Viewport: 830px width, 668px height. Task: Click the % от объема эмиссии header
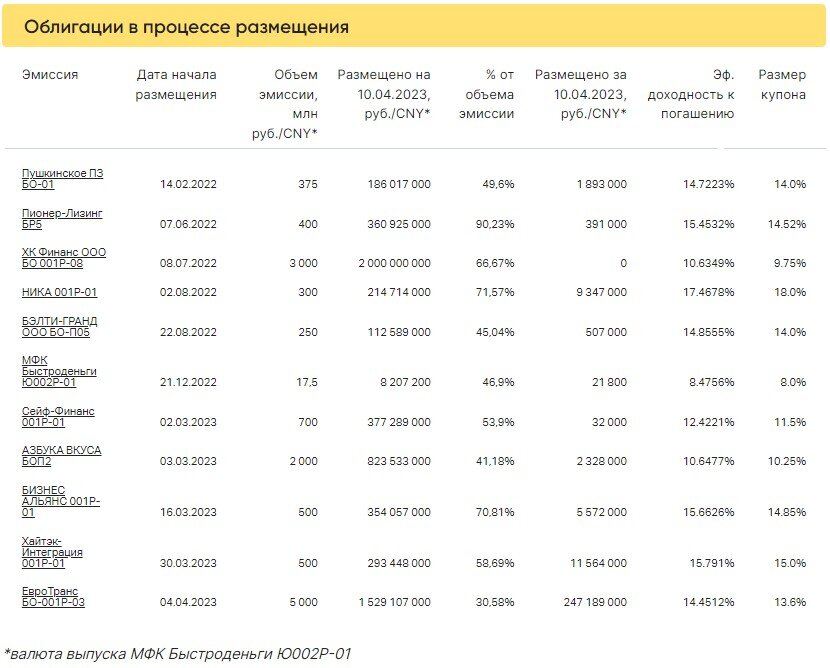coord(486,94)
